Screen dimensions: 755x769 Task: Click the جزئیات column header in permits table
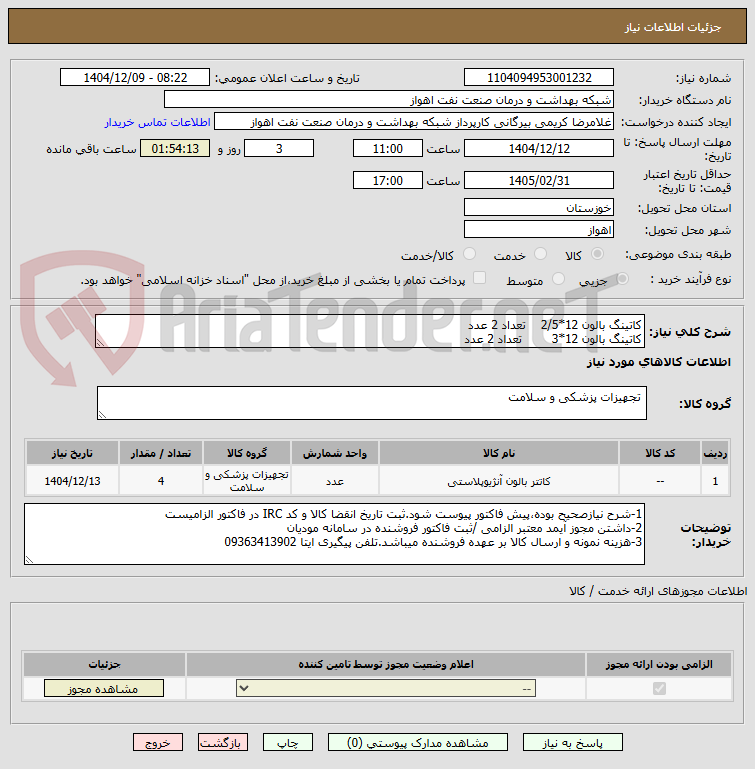tap(104, 664)
